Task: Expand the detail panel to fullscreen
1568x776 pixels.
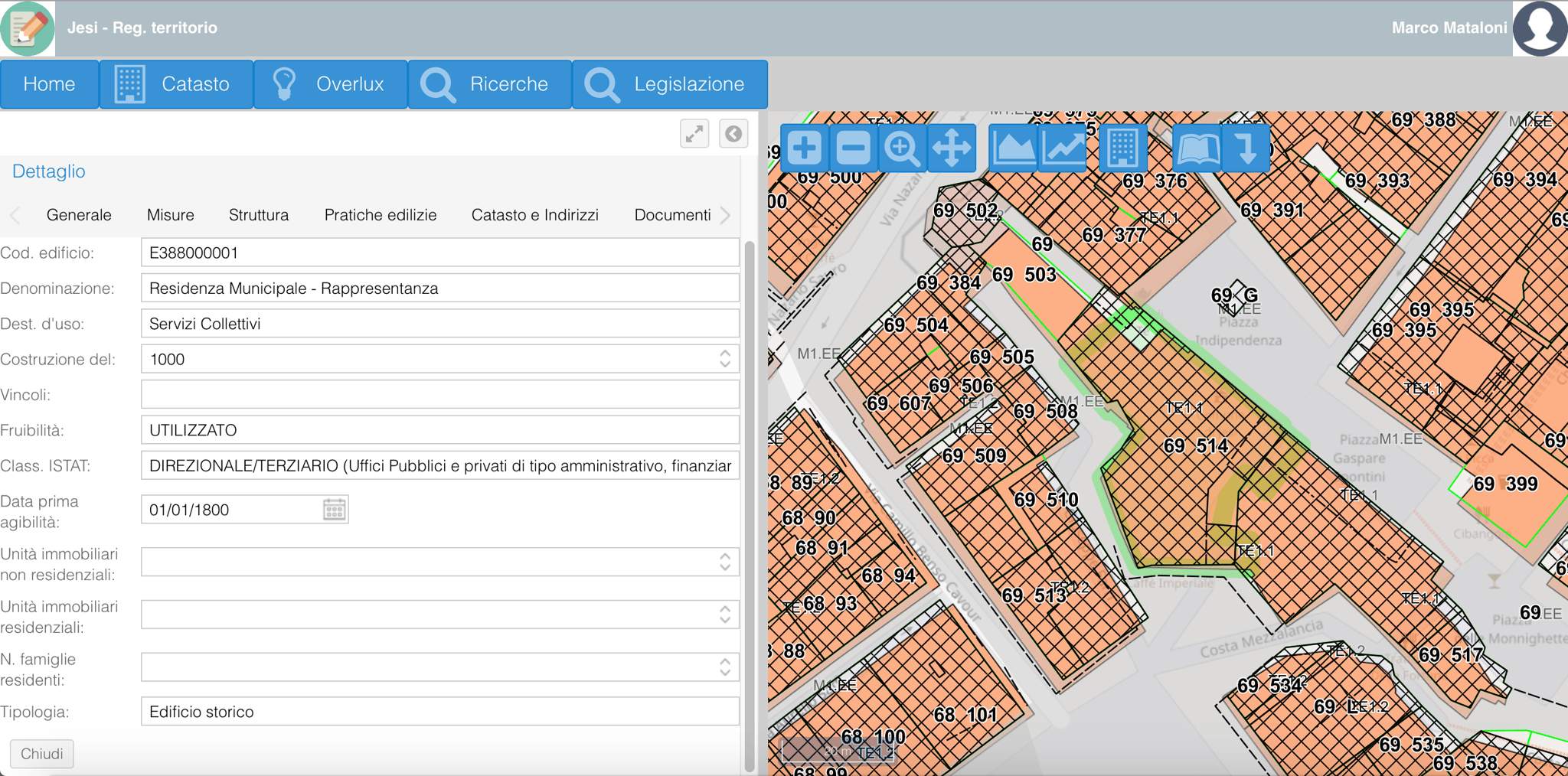Action: (x=694, y=134)
